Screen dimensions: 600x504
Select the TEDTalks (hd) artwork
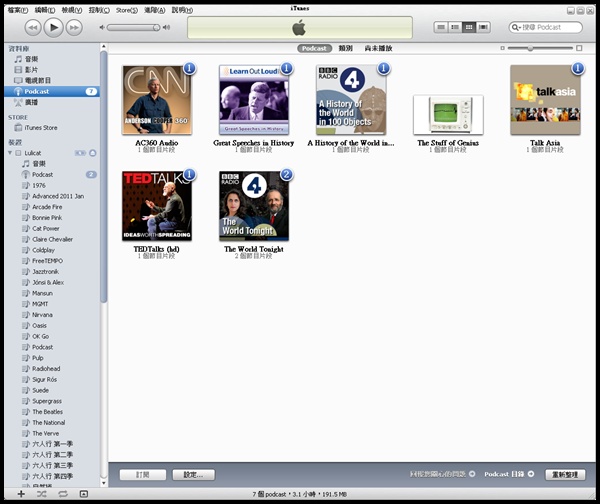[157, 206]
